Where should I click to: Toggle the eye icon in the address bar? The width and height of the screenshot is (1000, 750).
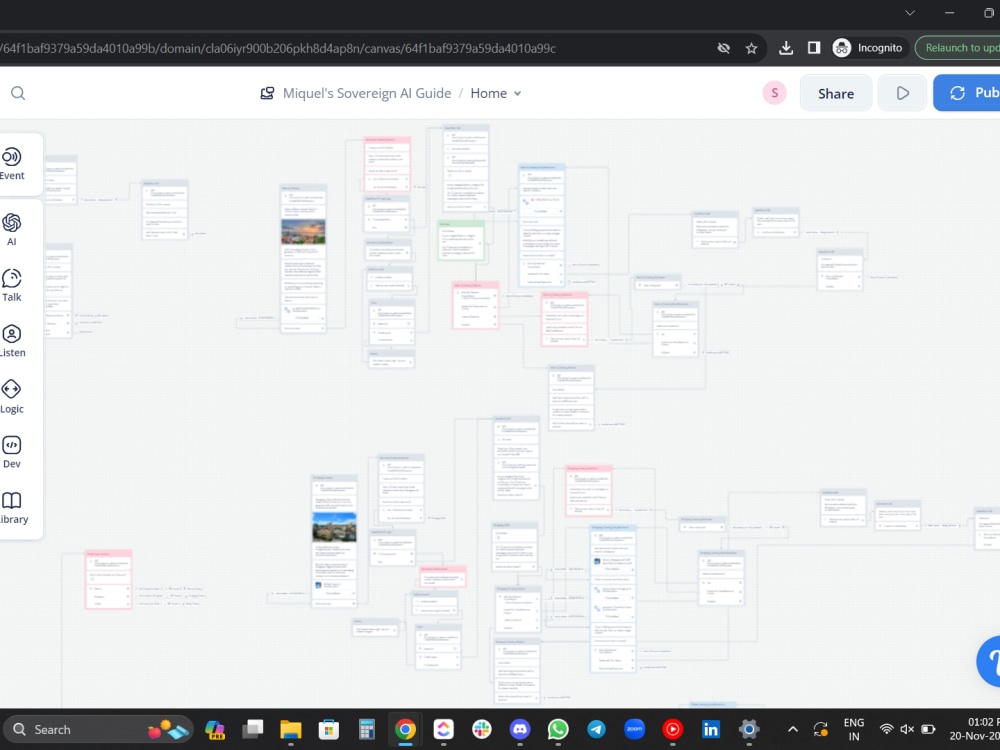pyautogui.click(x=723, y=47)
